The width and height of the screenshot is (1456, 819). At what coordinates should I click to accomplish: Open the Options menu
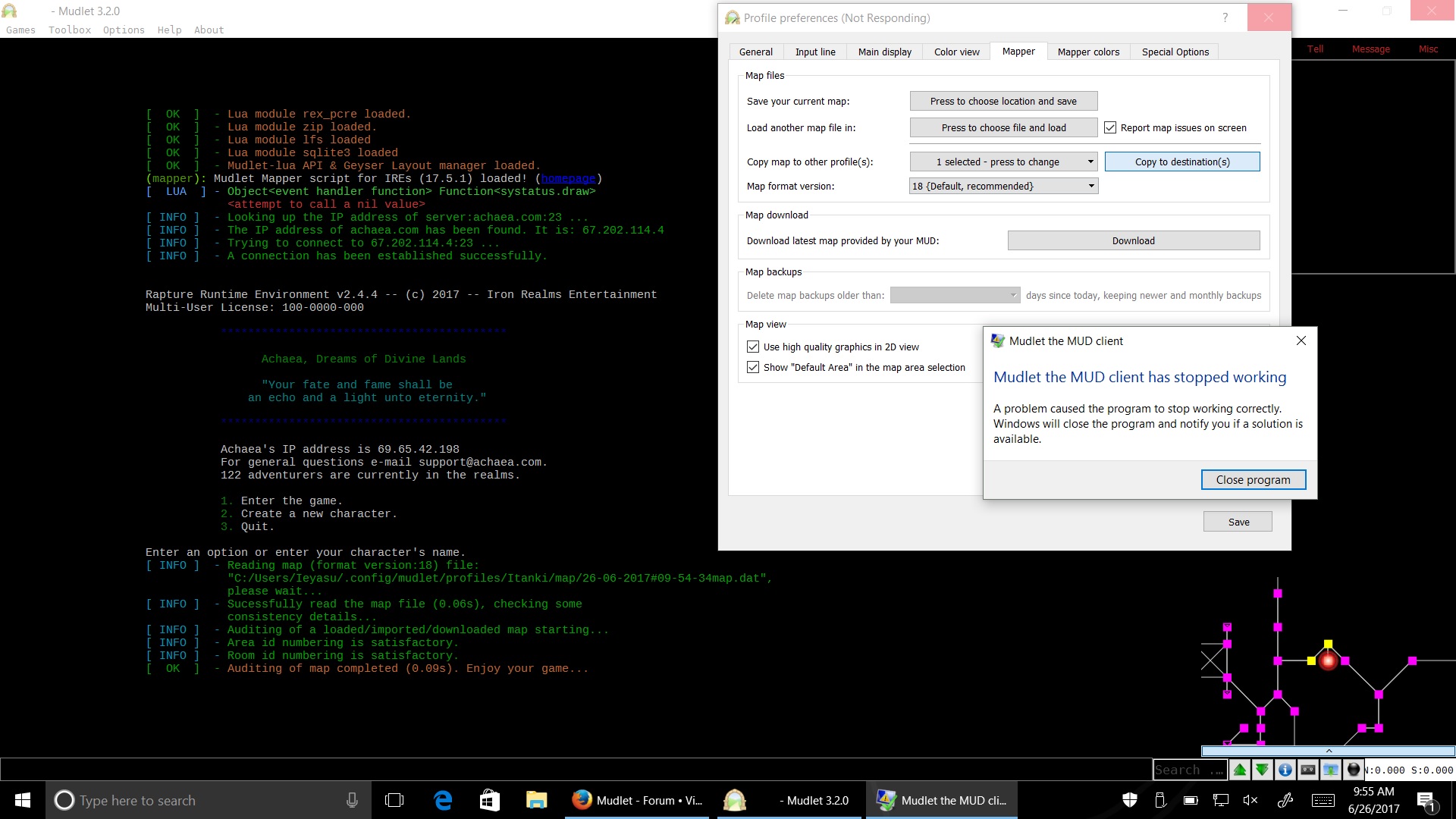[124, 30]
